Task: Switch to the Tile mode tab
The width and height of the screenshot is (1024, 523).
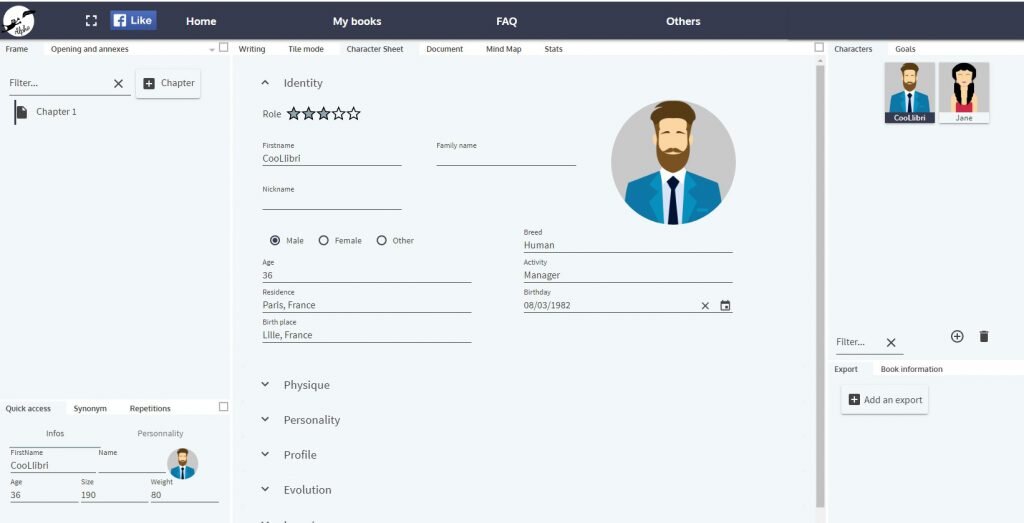Action: (x=306, y=49)
